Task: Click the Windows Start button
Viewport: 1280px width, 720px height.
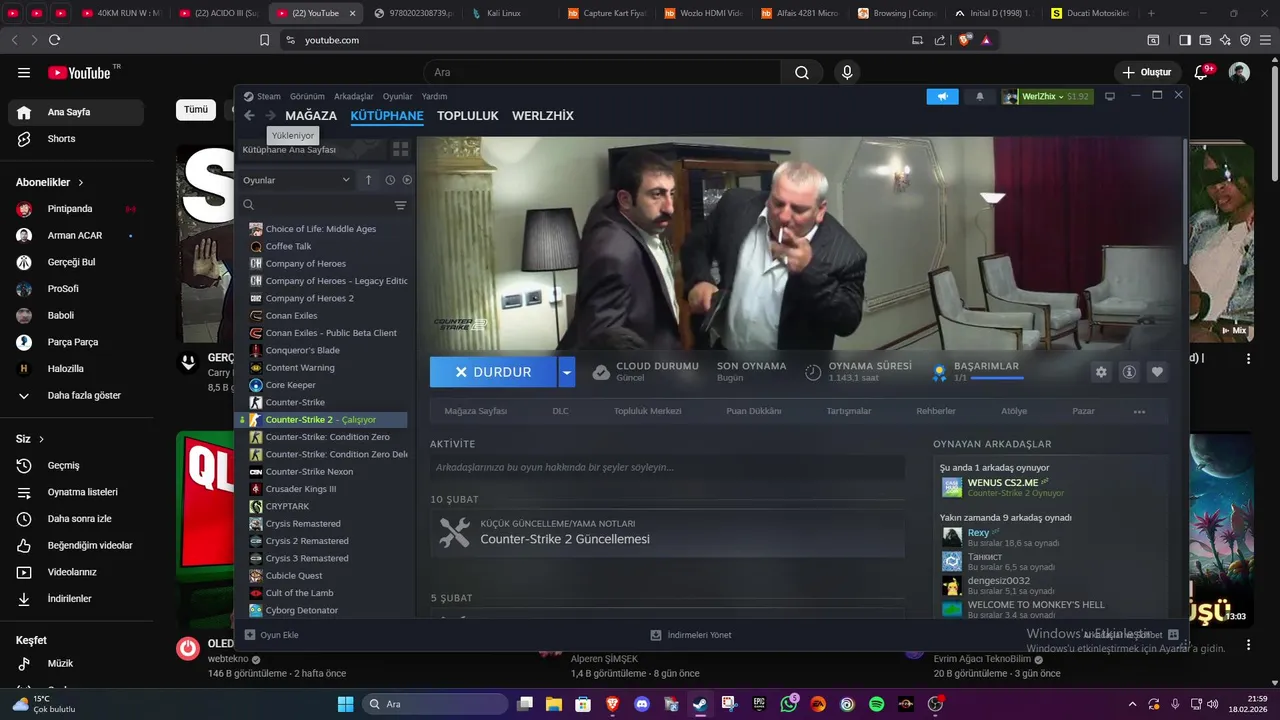Action: [345, 704]
